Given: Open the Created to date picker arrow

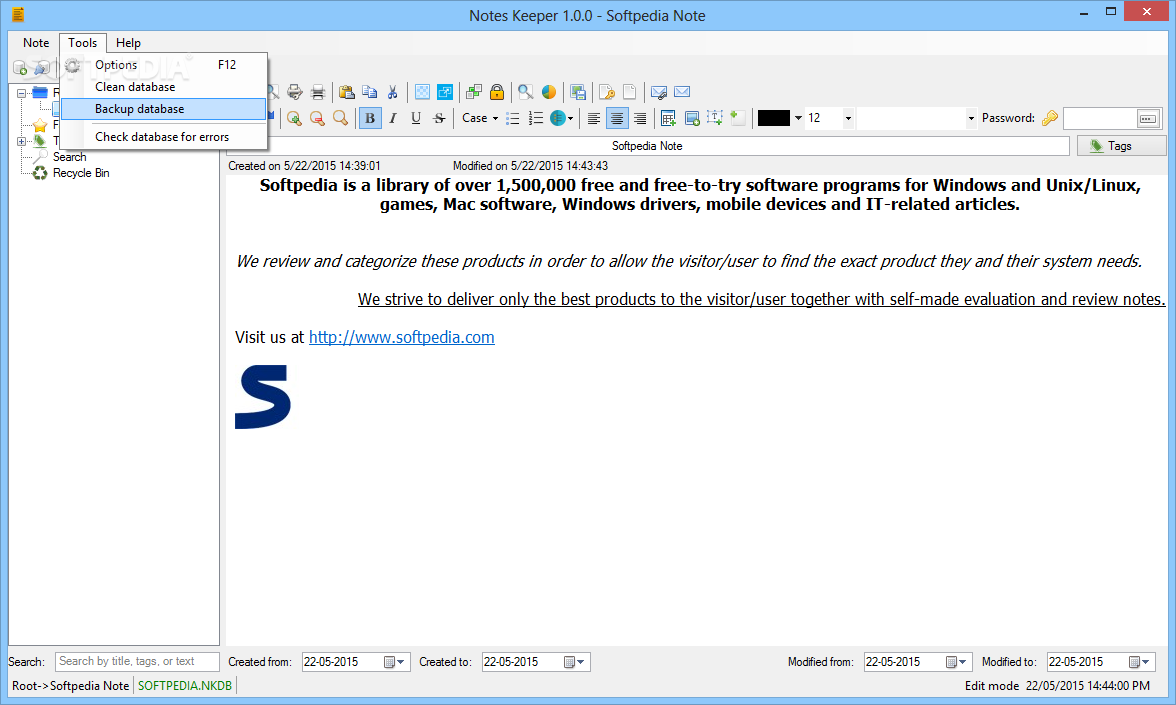Looking at the screenshot, I should coord(580,662).
